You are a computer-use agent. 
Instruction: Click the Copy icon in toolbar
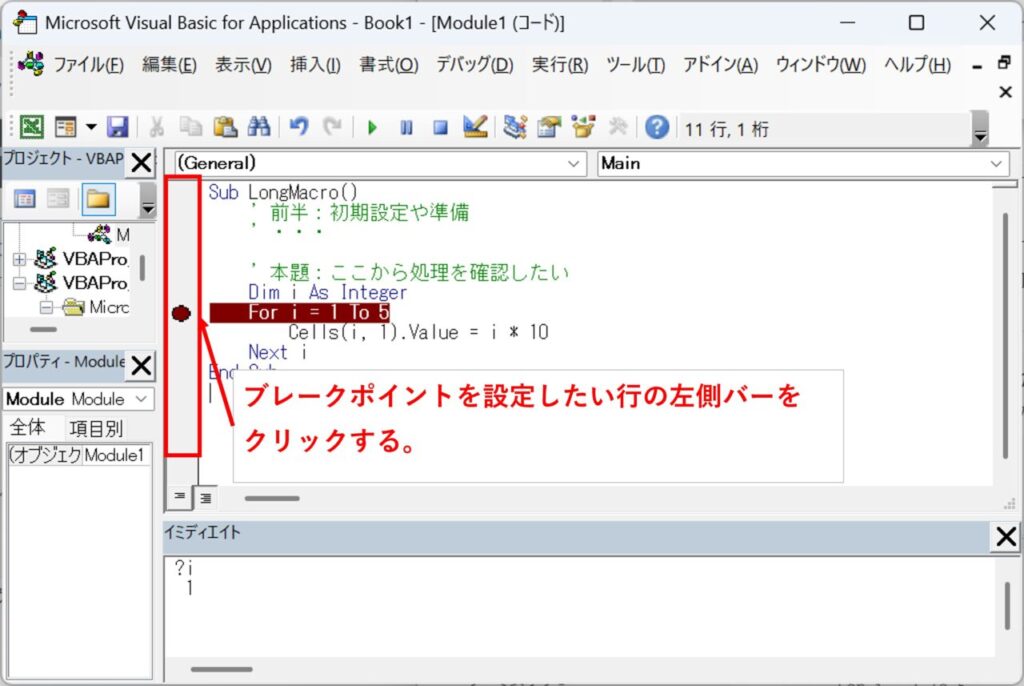coord(191,127)
